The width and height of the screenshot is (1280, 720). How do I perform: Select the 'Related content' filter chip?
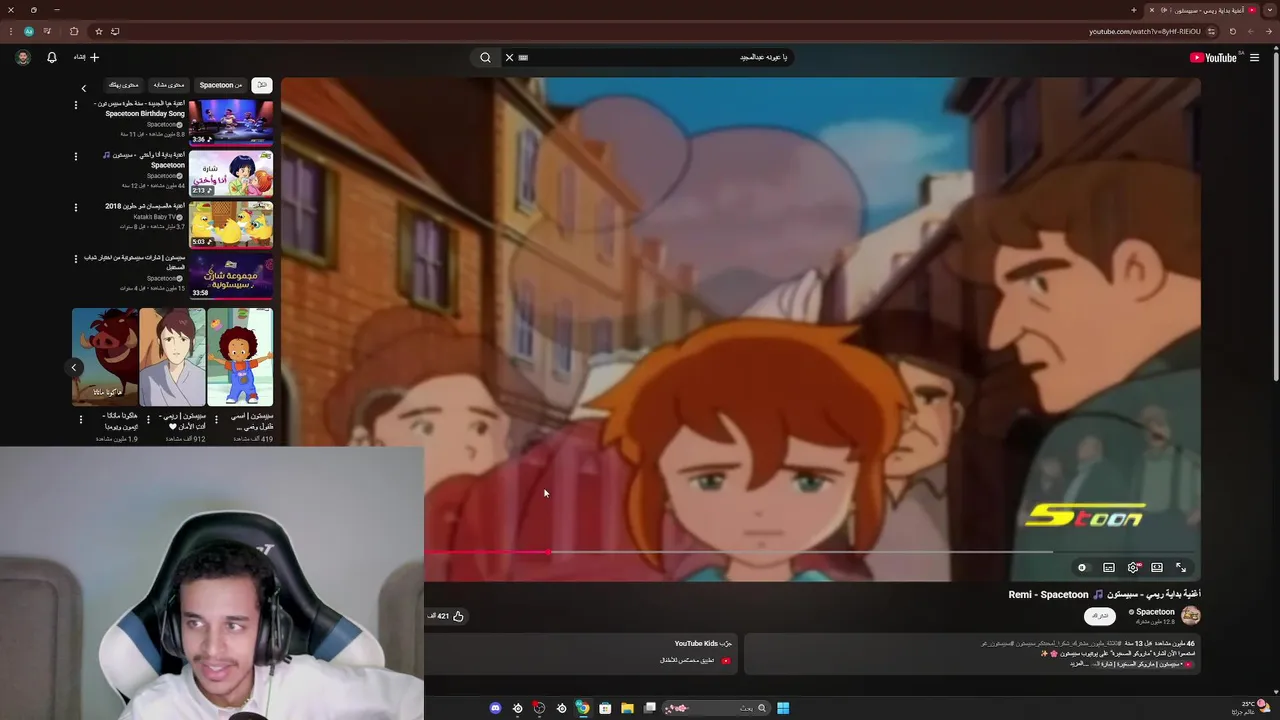click(x=169, y=85)
